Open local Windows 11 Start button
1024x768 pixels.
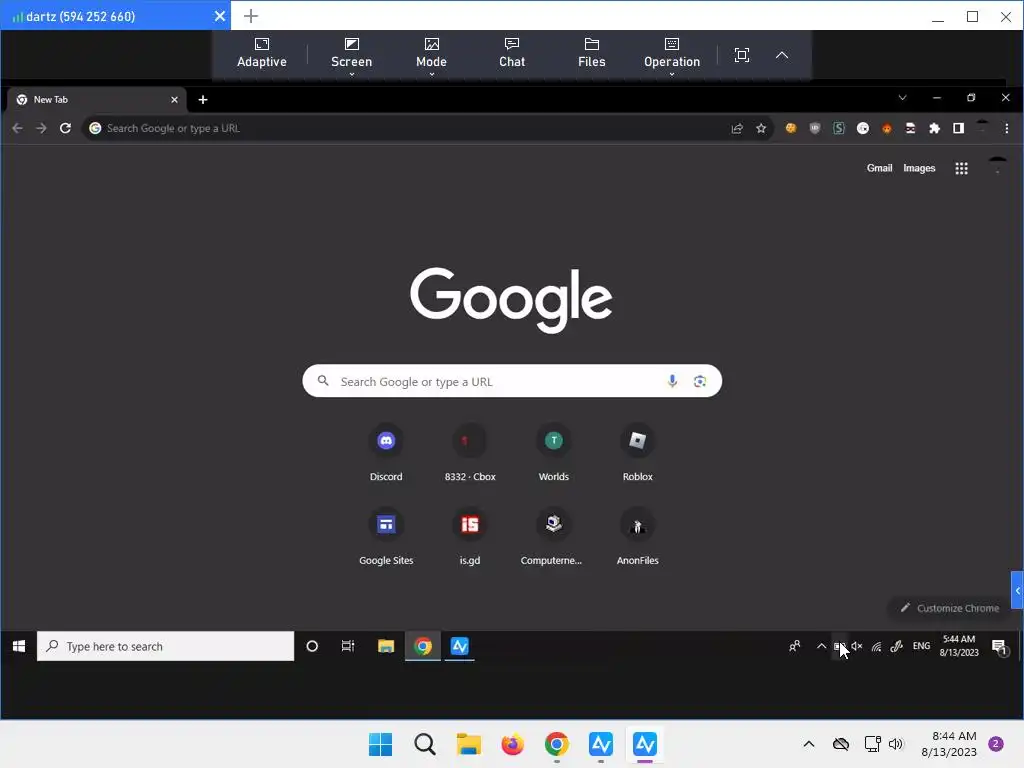(380, 744)
